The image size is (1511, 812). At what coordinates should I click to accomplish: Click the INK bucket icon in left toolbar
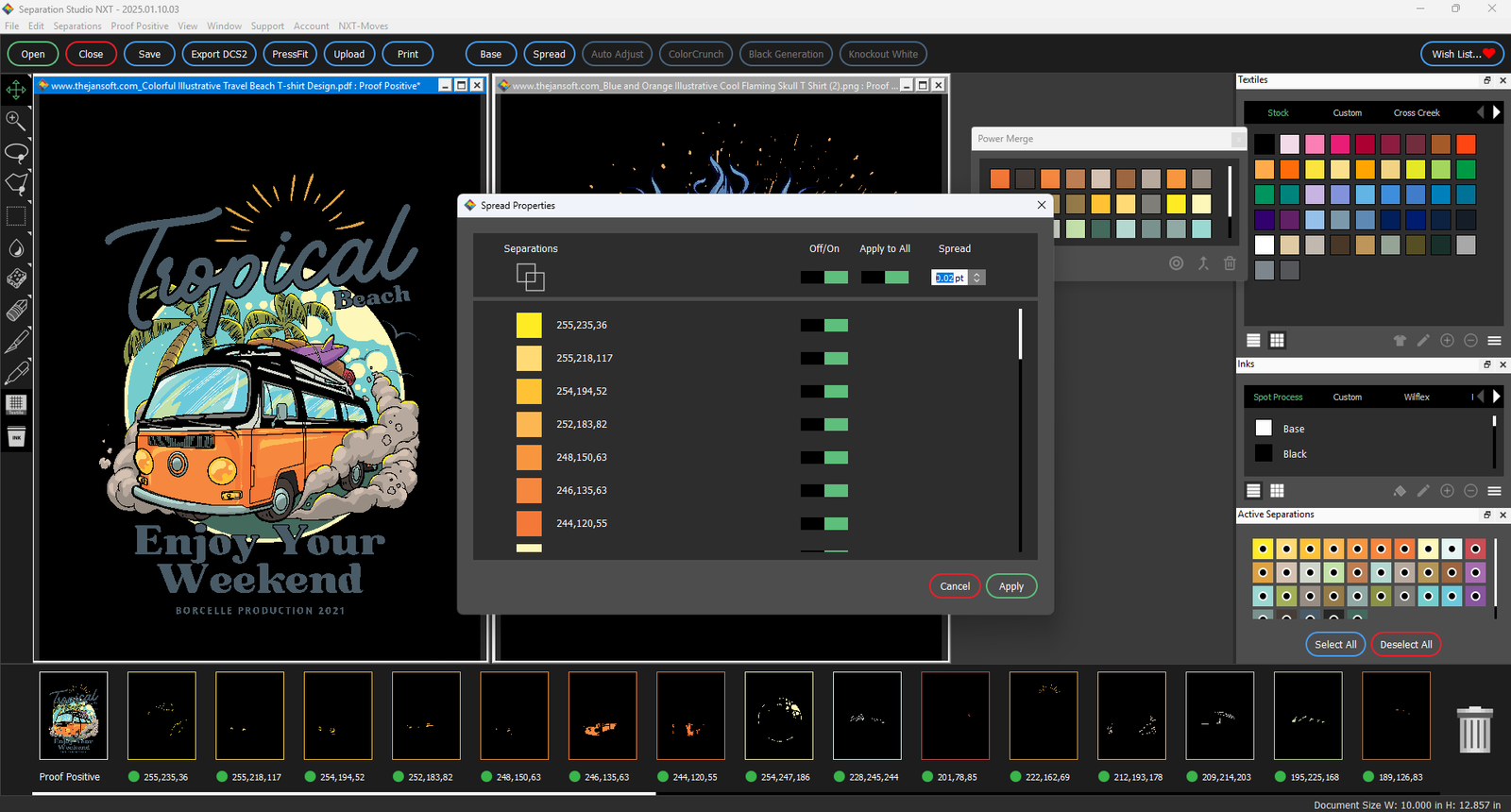click(16, 437)
